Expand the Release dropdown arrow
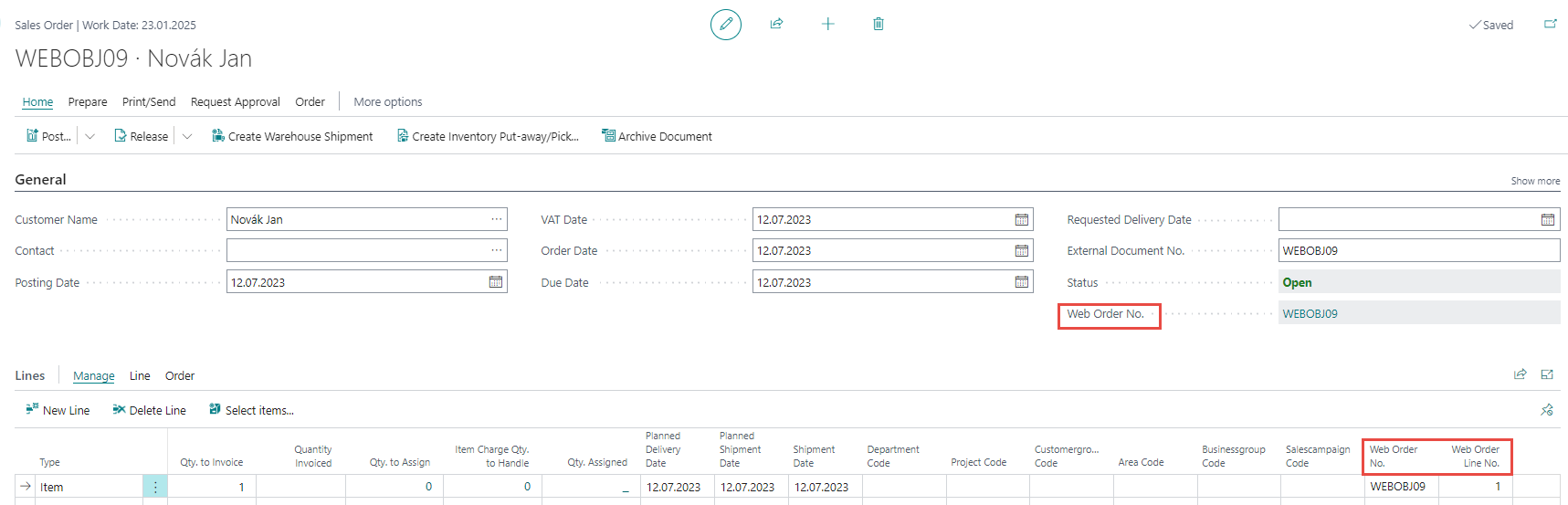This screenshot has height=505, width=1568. pyautogui.click(x=187, y=137)
